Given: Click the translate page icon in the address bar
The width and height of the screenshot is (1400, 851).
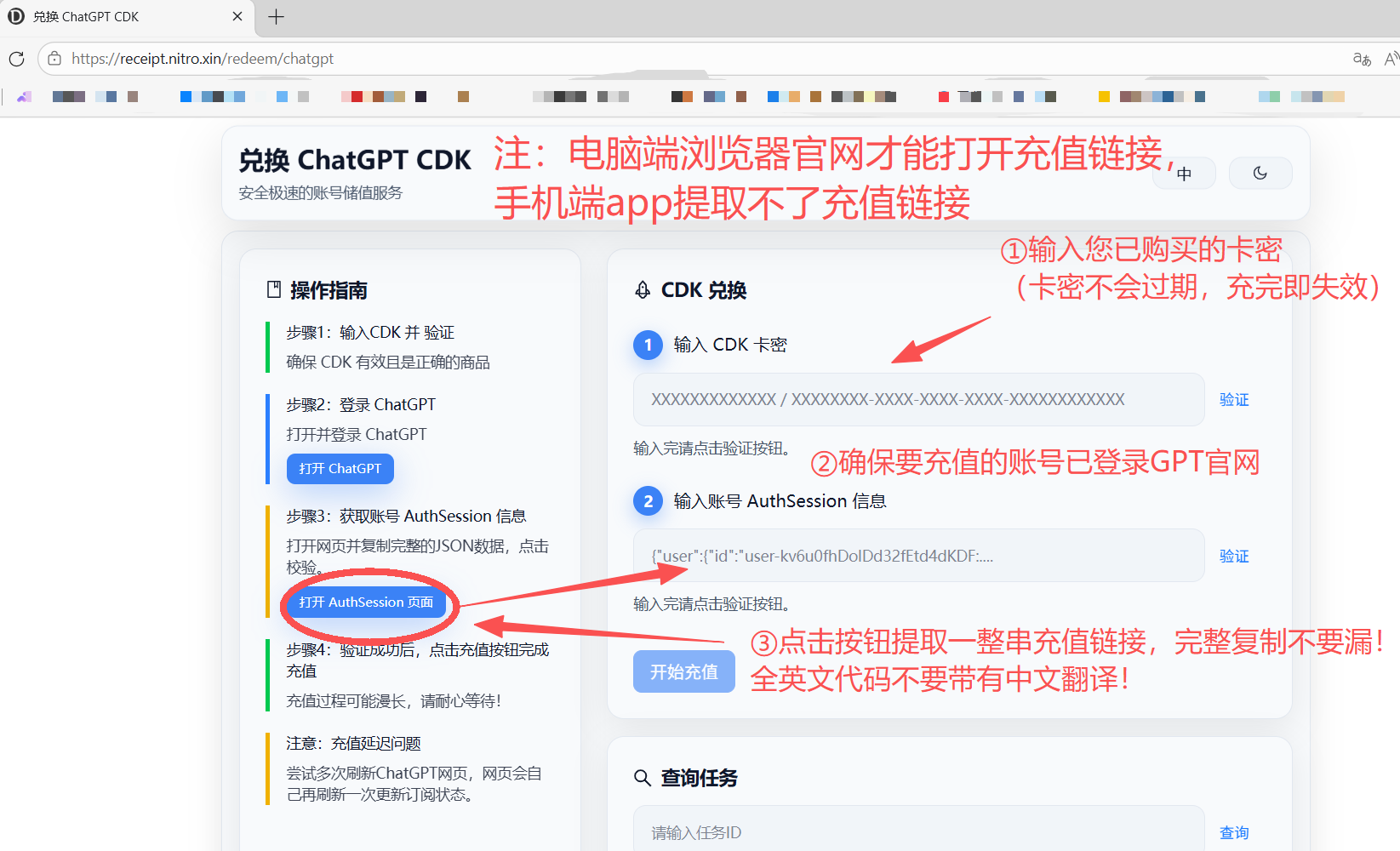Looking at the screenshot, I should (x=1362, y=59).
